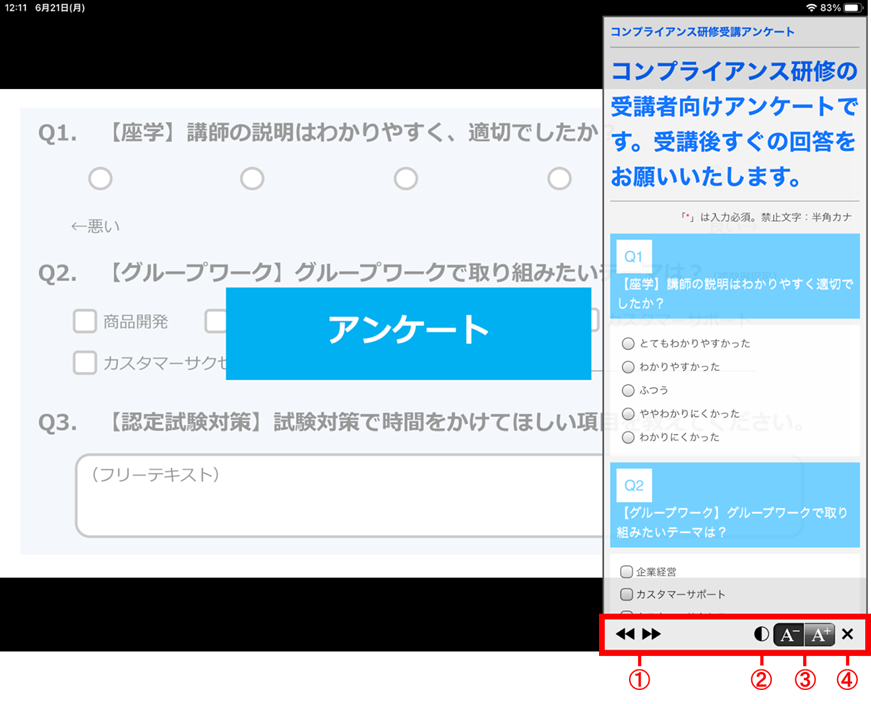Close the survey panel with X icon
The width and height of the screenshot is (871, 704).
click(848, 634)
